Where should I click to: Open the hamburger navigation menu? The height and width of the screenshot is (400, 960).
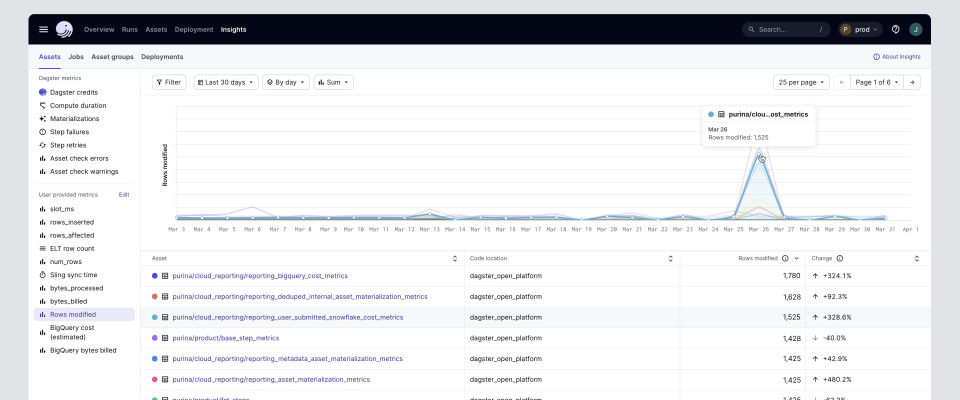[x=43, y=29]
